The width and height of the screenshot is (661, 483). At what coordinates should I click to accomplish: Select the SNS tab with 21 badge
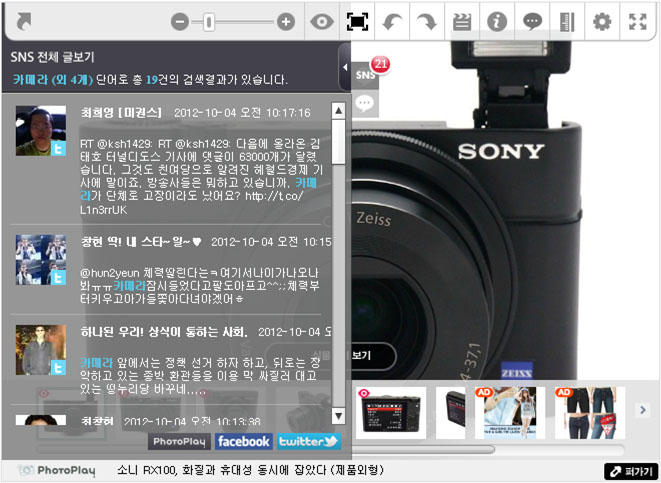click(366, 75)
